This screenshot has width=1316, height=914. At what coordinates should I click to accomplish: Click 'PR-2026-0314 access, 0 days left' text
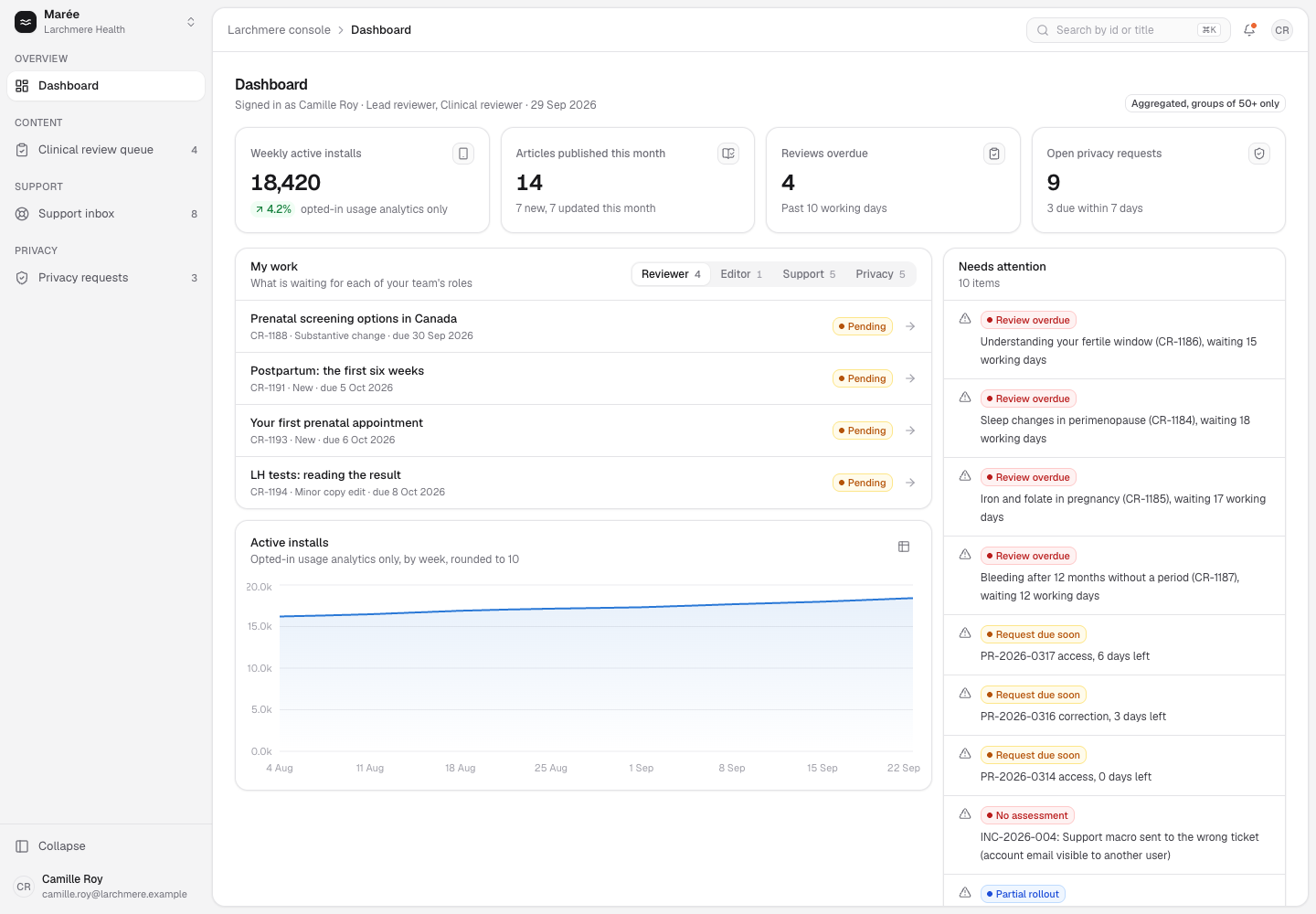[x=1066, y=777]
